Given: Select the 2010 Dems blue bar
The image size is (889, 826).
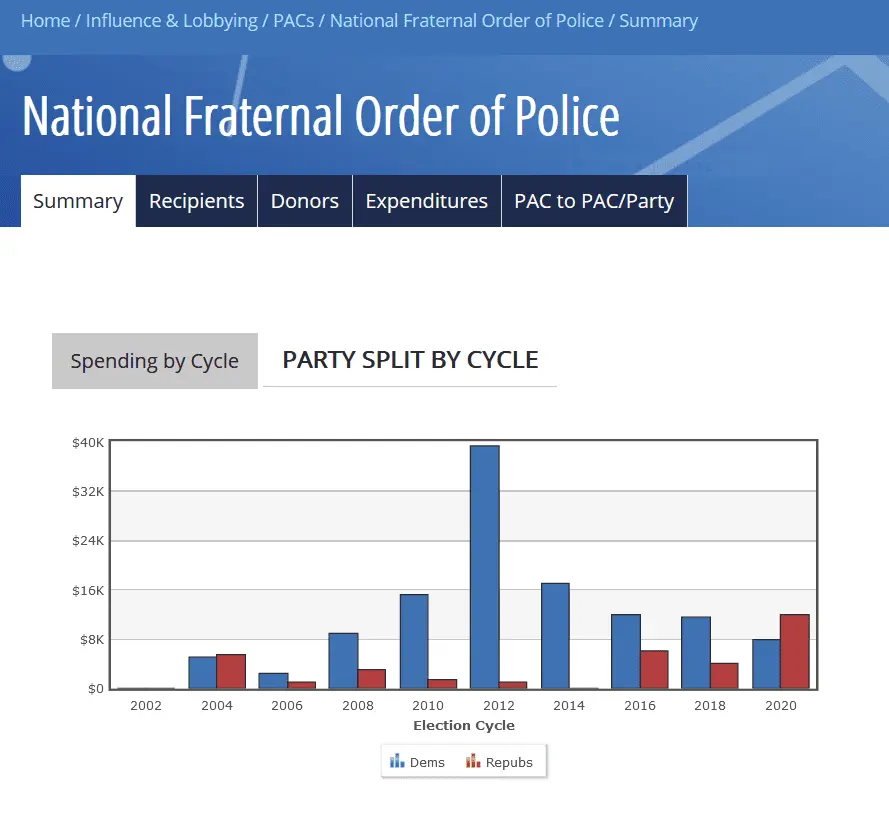Looking at the screenshot, I should pyautogui.click(x=414, y=642).
